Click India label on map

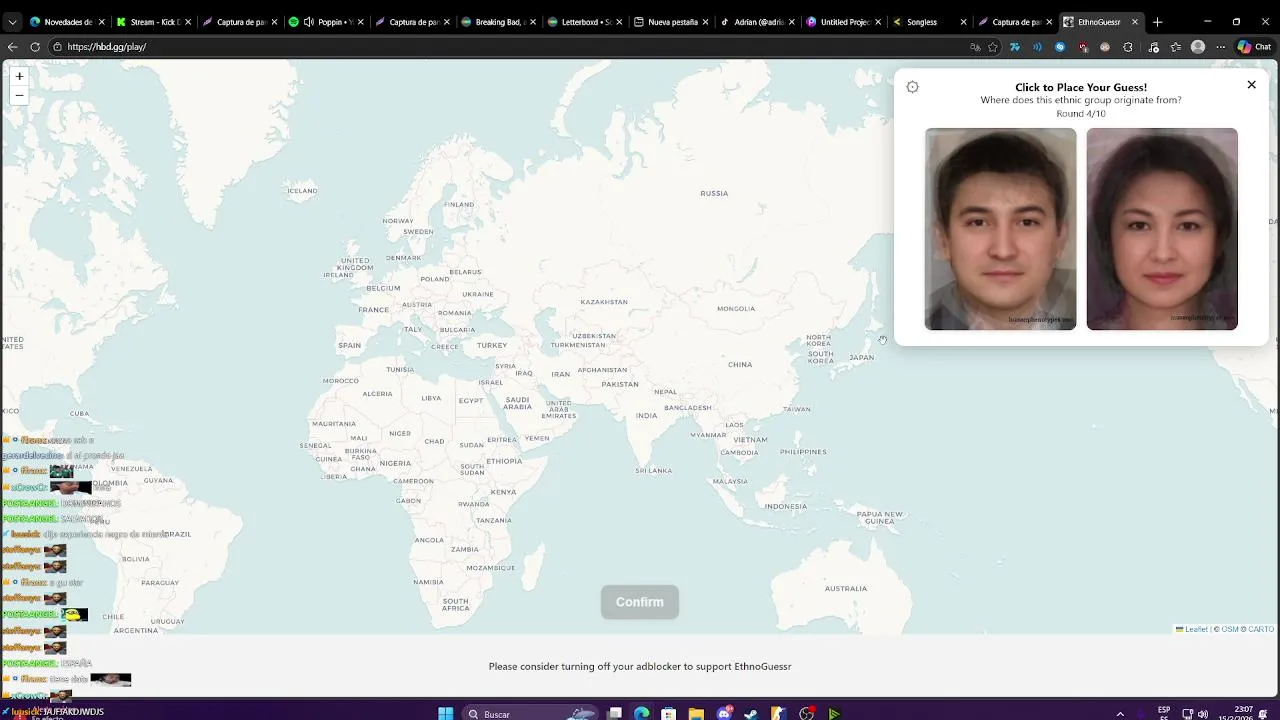coord(647,416)
